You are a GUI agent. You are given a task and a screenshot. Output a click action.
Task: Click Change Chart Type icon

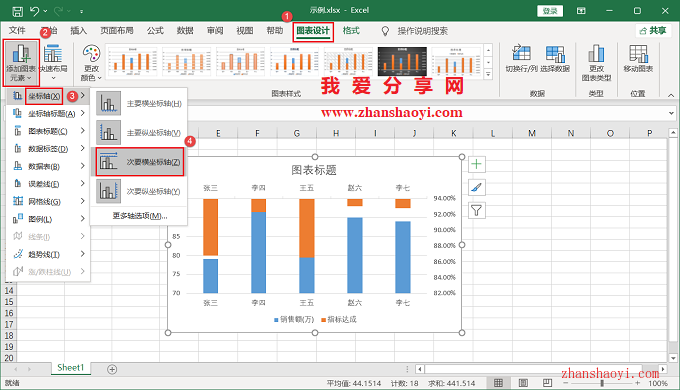(596, 63)
